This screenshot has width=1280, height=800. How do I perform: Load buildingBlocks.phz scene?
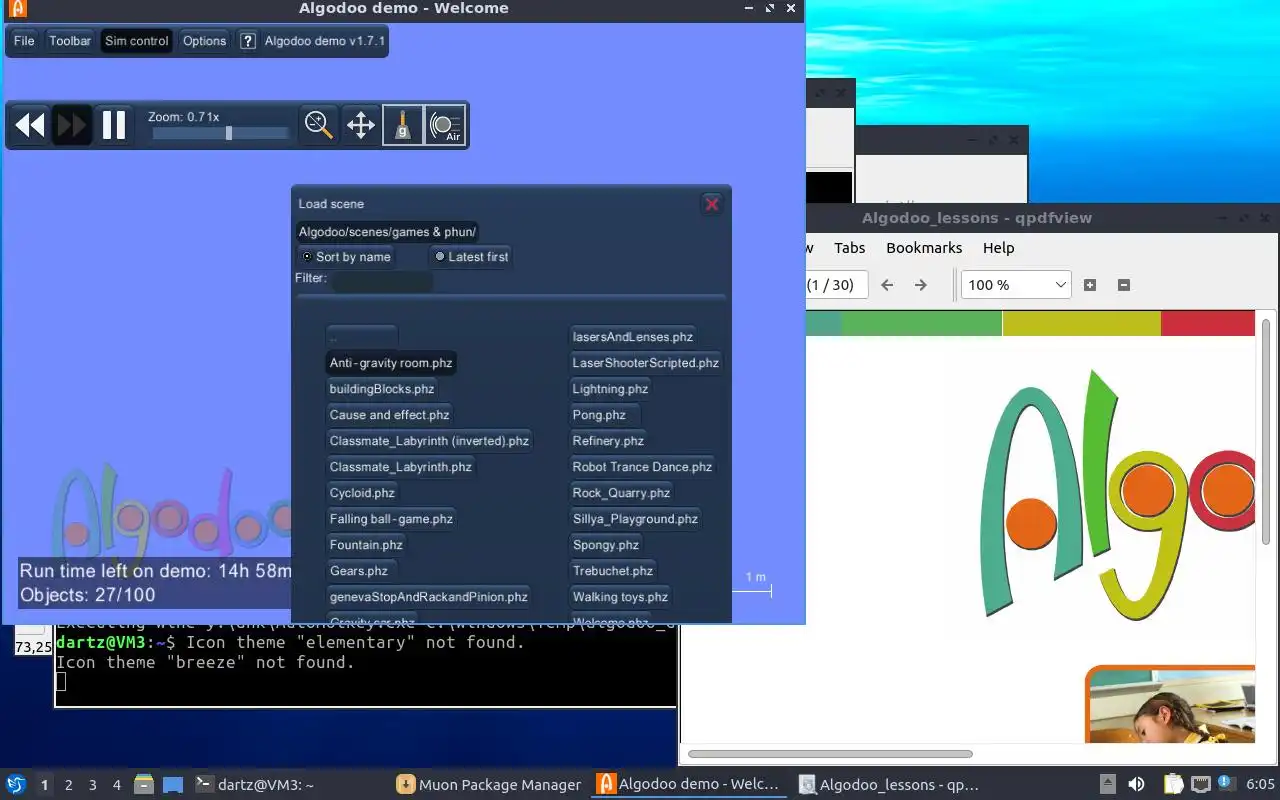pos(382,389)
